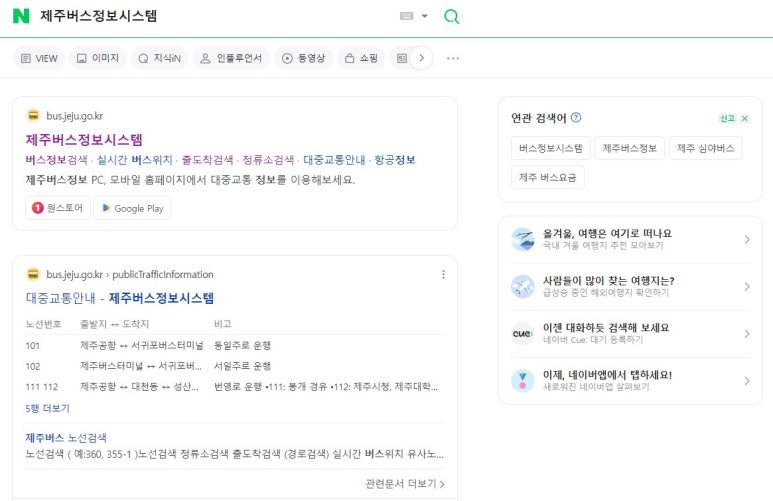Open the 대중교통안내 - 제주버스정보시스템 link

tap(120, 298)
